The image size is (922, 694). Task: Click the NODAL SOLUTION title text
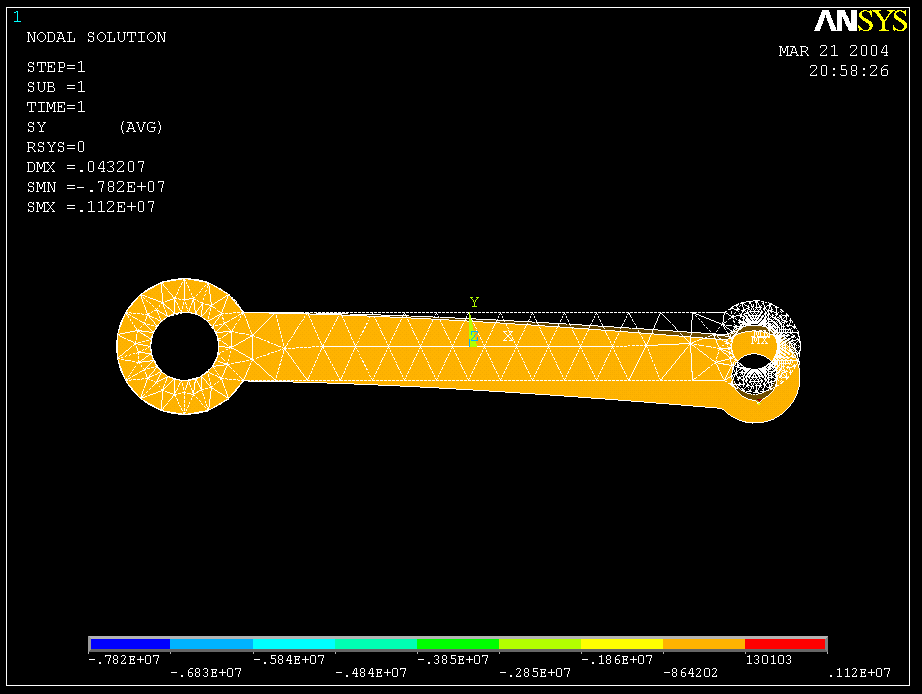[x=96, y=37]
